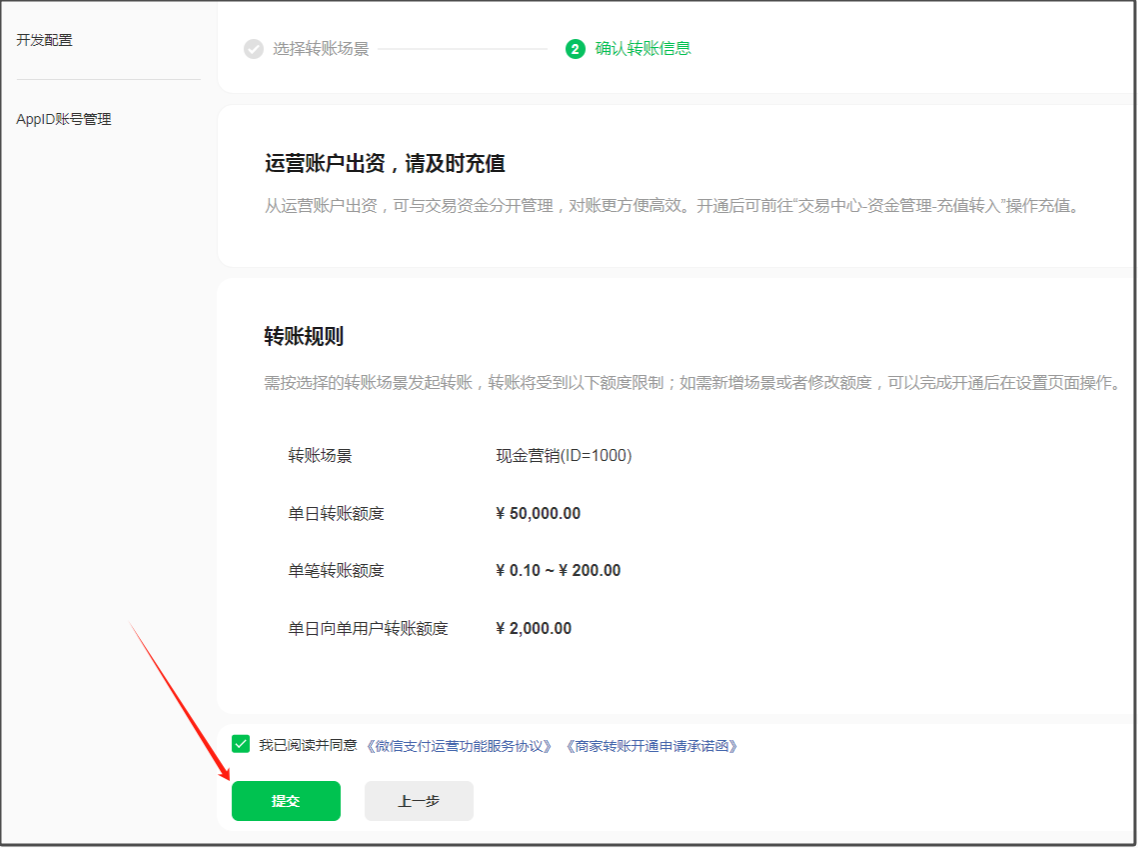Click the 选择转账场景 step label
This screenshot has width=1138, height=848.
(321, 49)
